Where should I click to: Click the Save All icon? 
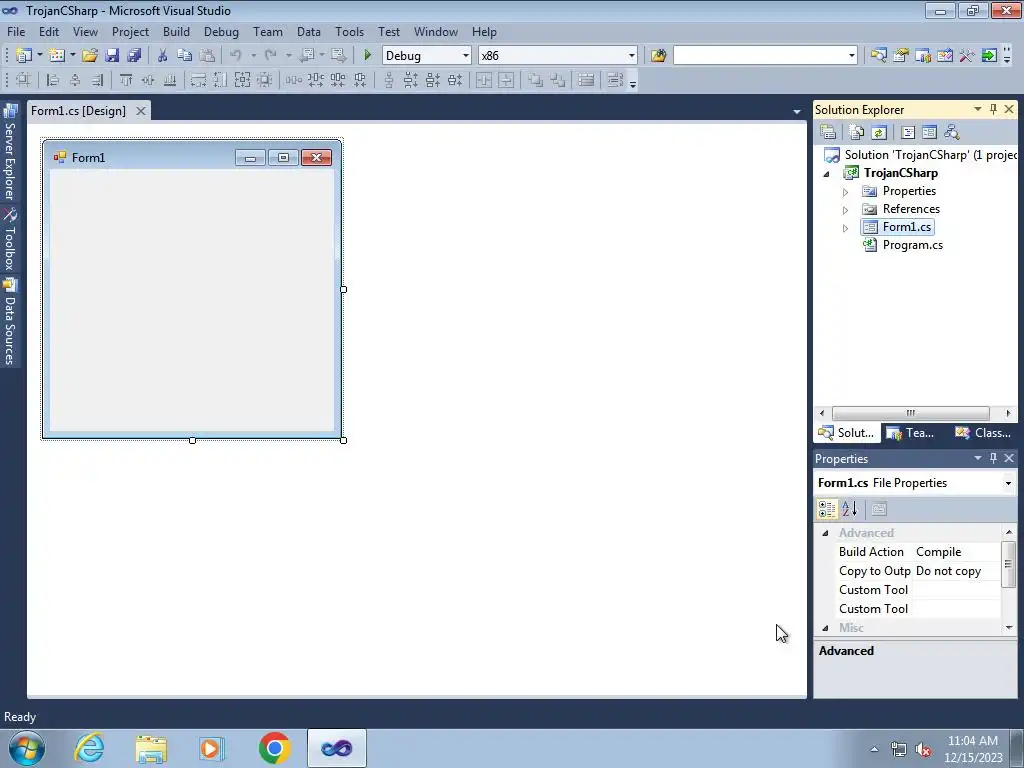pos(135,56)
